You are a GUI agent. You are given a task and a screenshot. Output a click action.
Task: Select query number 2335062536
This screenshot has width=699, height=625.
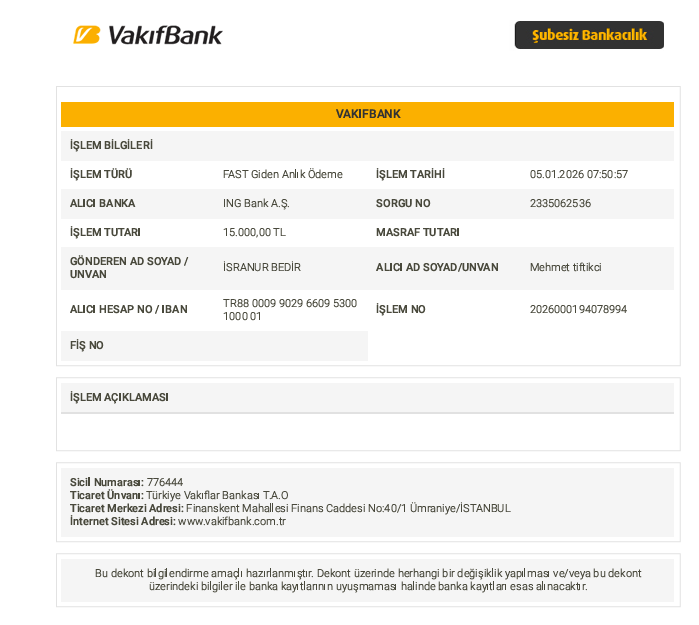[x=560, y=203]
